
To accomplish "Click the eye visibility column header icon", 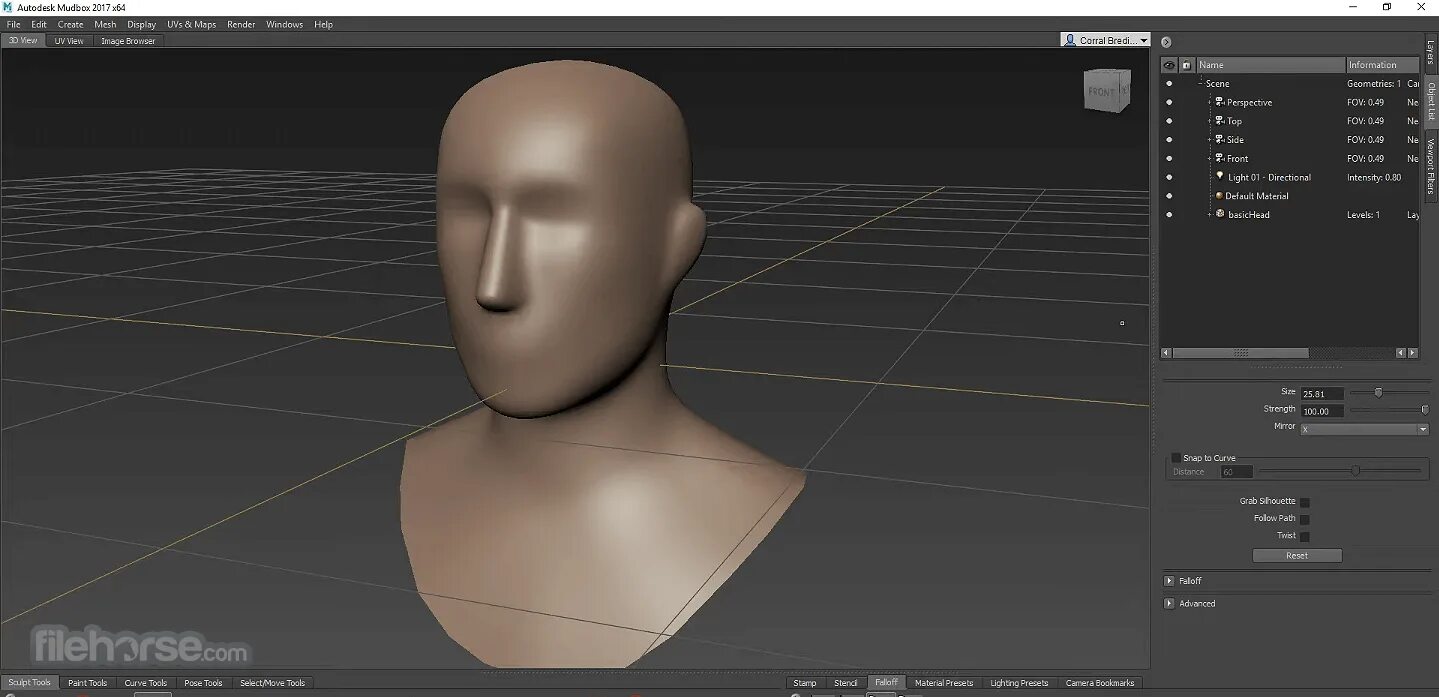I will point(1169,65).
